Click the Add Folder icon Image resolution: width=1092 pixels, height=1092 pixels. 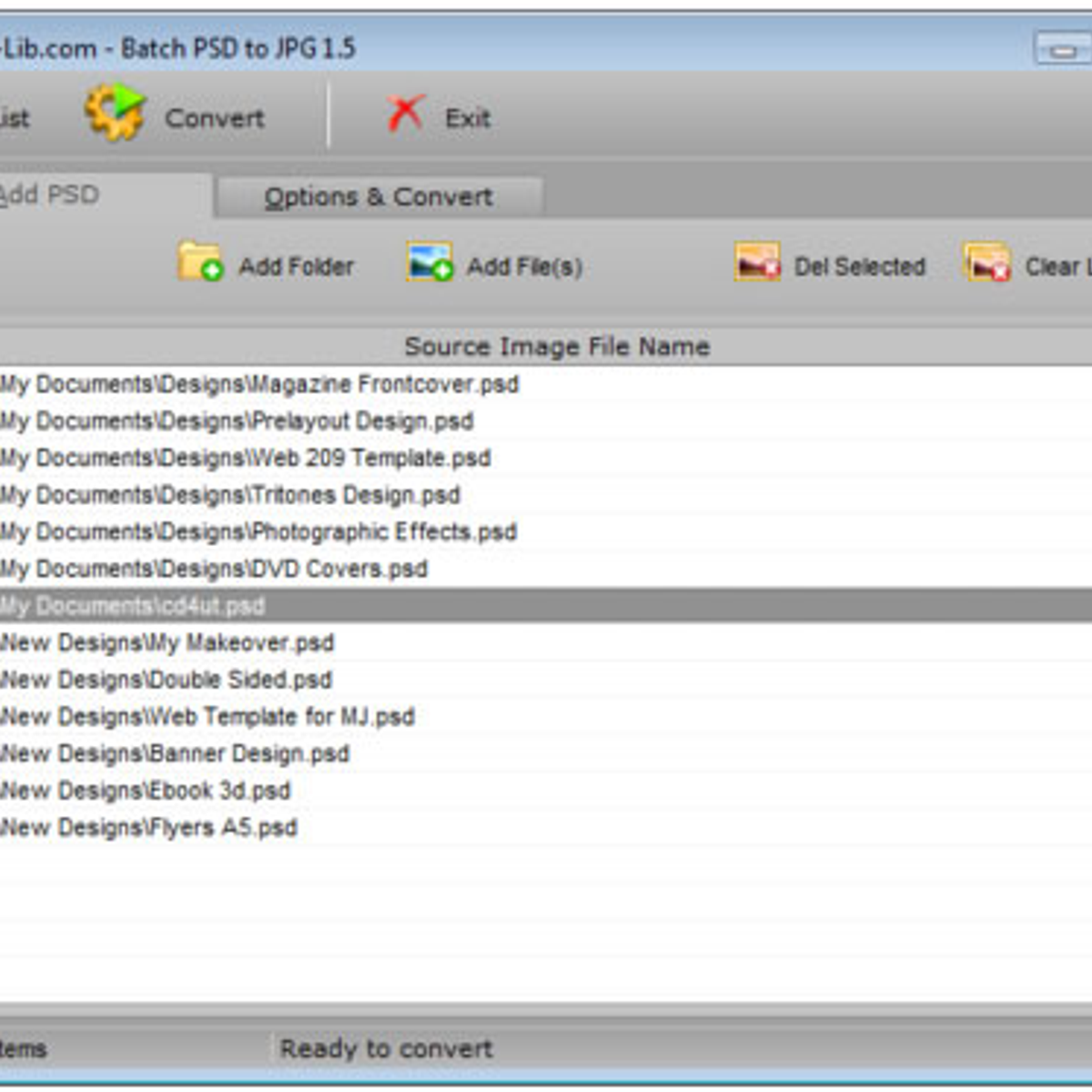point(200,263)
